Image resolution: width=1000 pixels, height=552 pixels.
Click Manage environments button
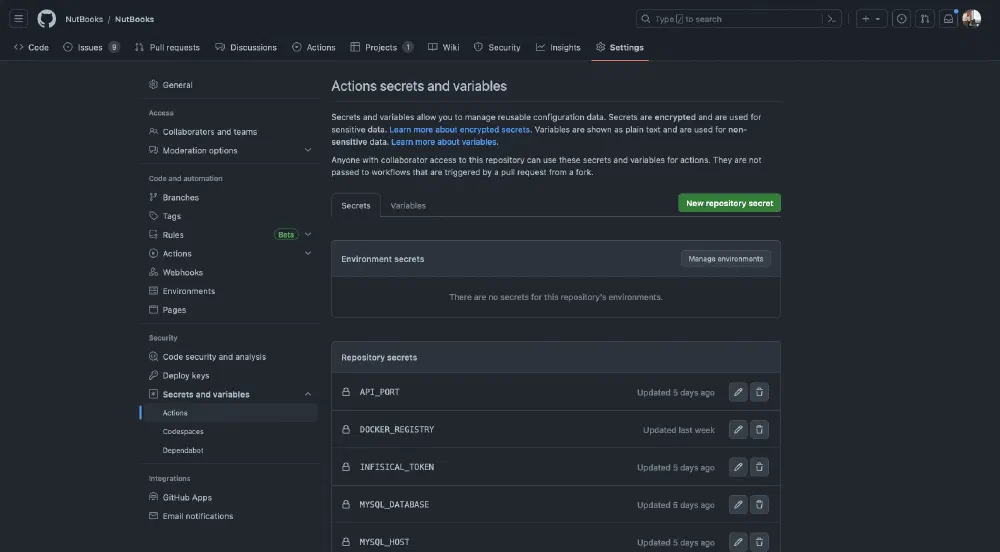pos(725,259)
